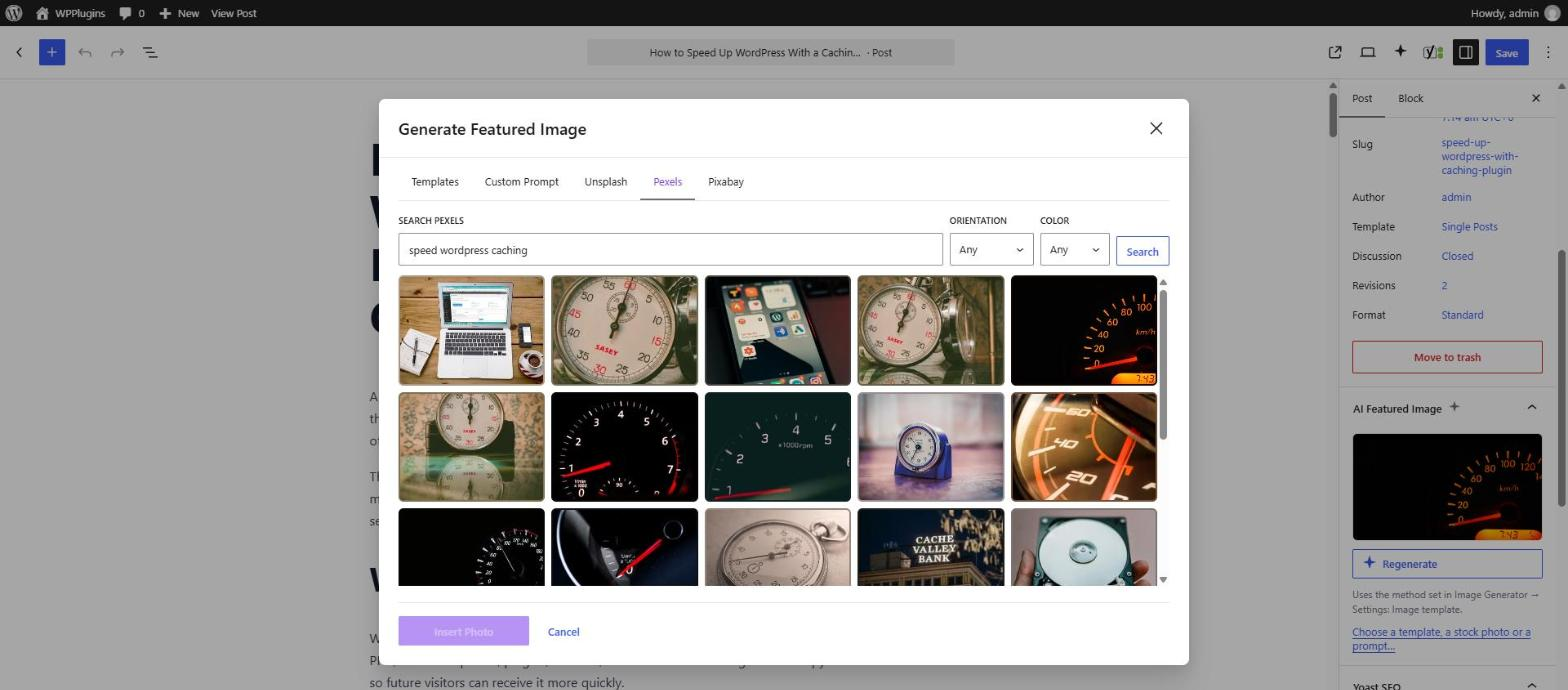This screenshot has width=1568, height=690.
Task: Open the Color dropdown
Action: pos(1074,250)
